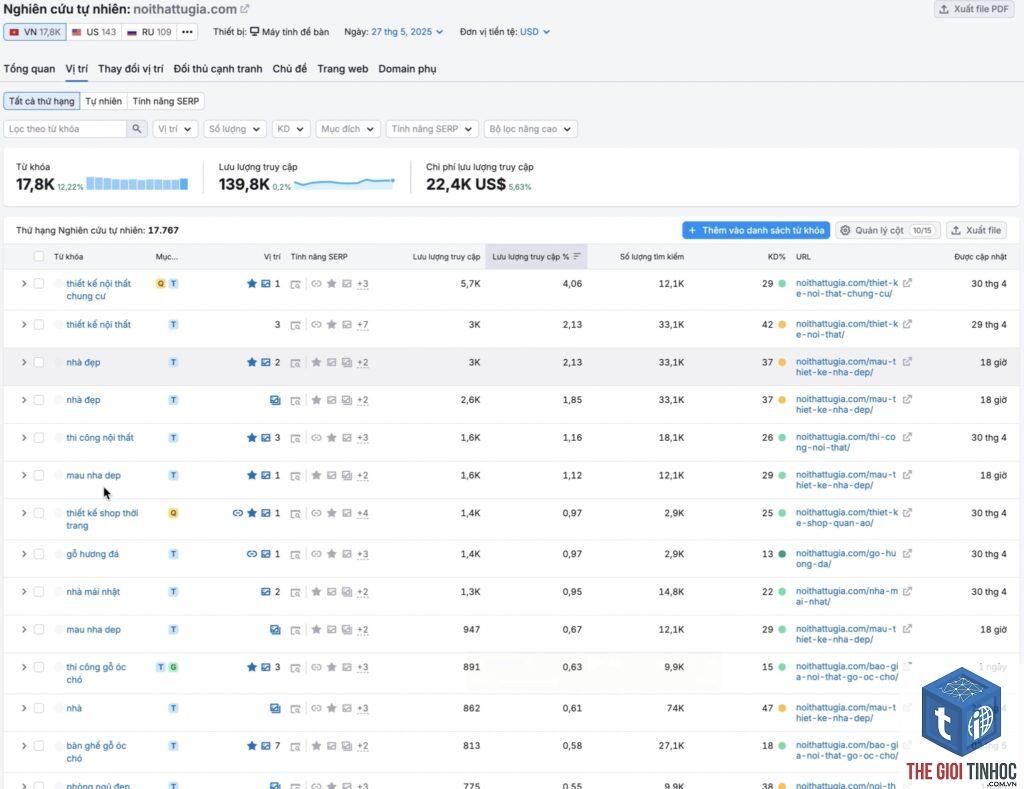
Task: Click the G intent badge for 'thi công gỗ óc chó'
Action: (x=173, y=667)
